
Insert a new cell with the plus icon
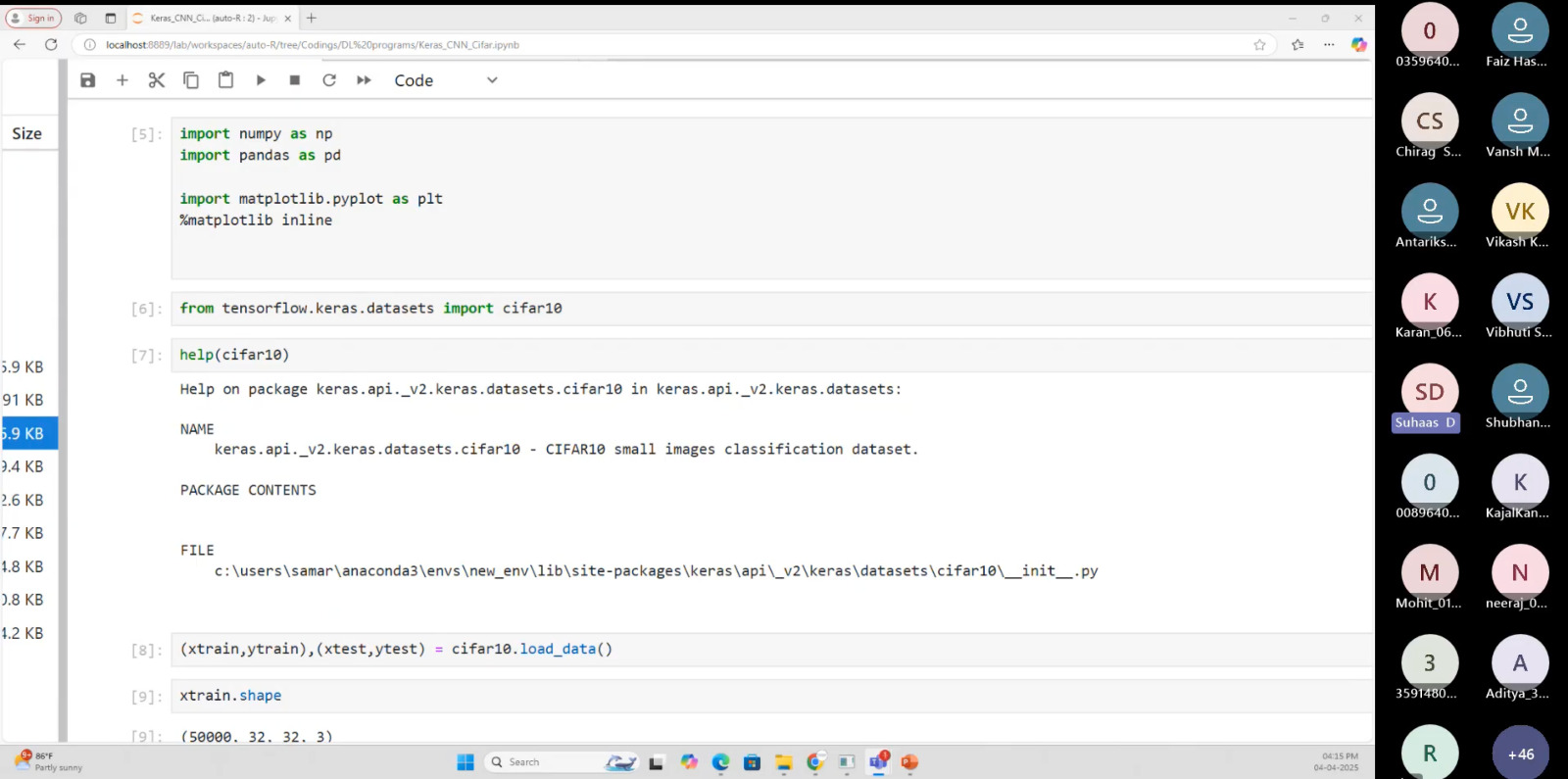122,80
